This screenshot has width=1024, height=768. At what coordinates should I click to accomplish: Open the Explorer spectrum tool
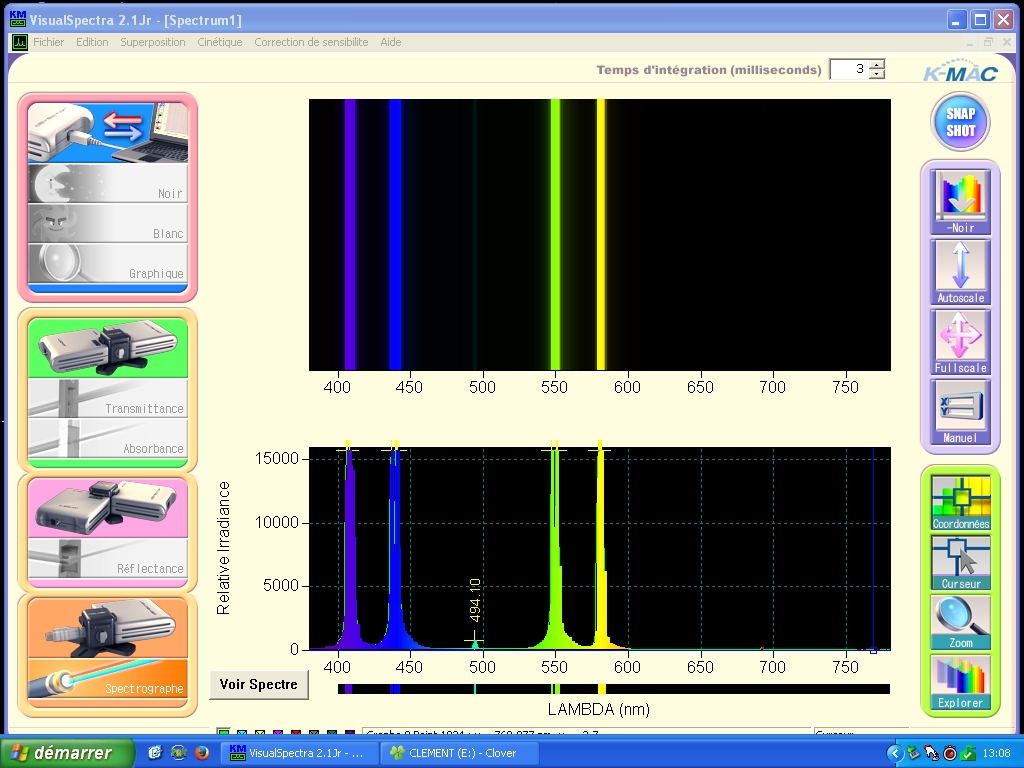click(961, 683)
